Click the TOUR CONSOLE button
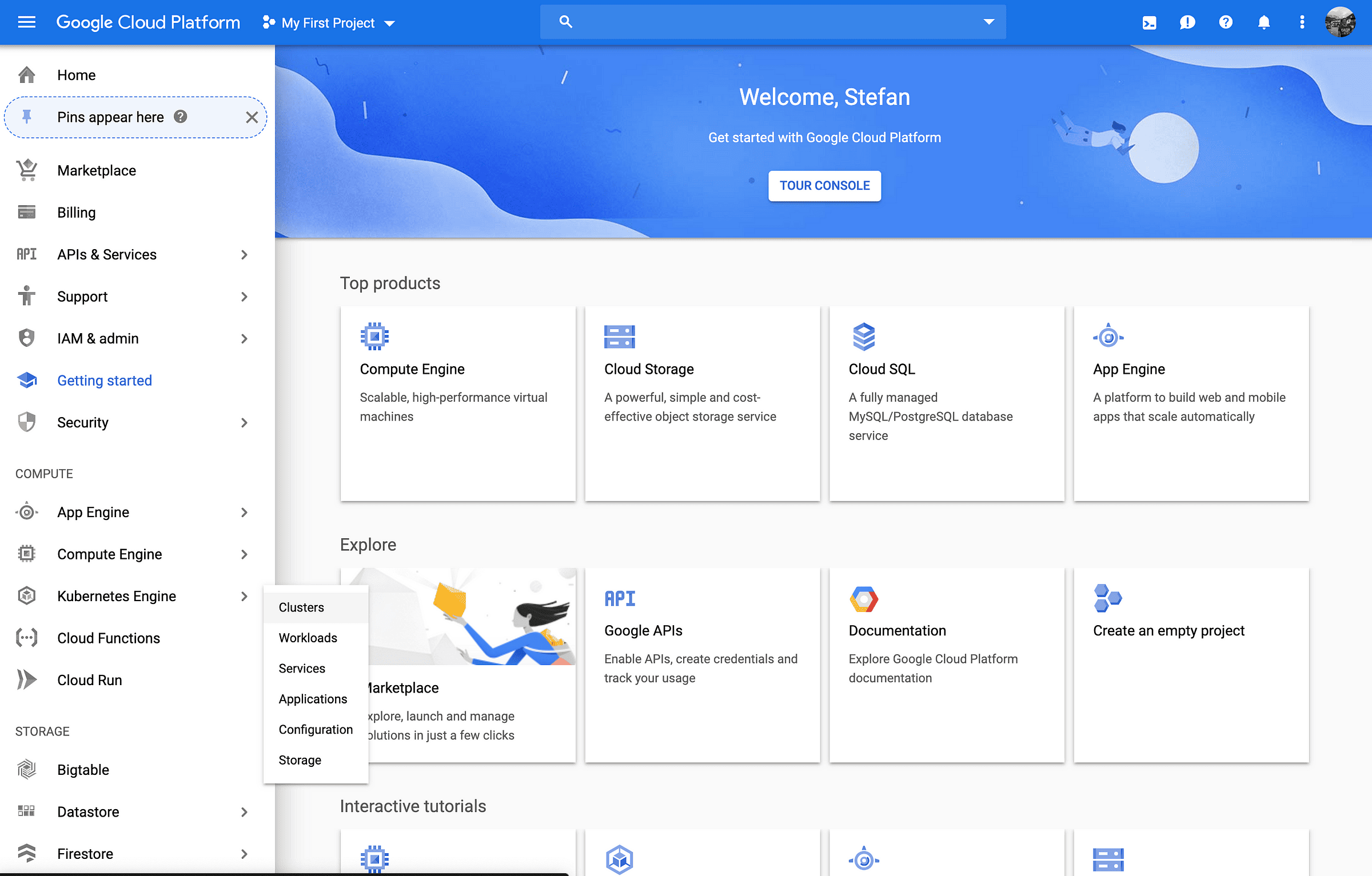 (824, 186)
